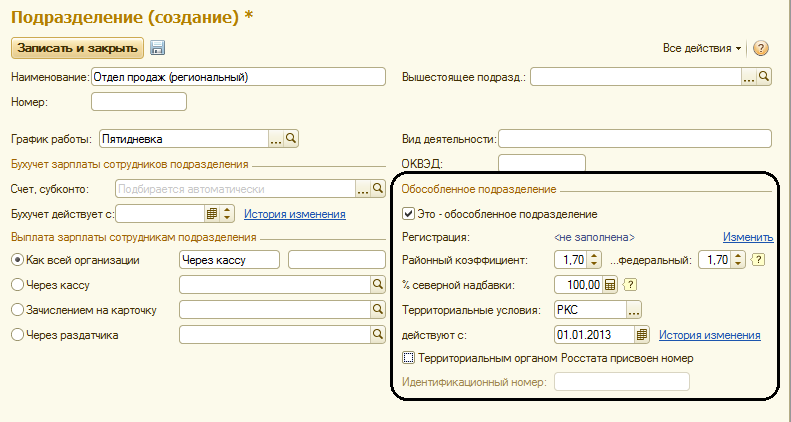Viewport: 791px width, 422px height.
Task: Click Изменить link for Регистрация
Action: click(748, 237)
